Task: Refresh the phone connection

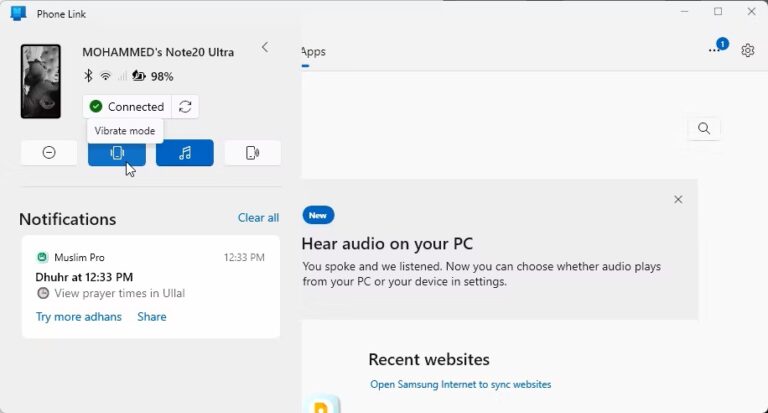Action: [x=185, y=106]
